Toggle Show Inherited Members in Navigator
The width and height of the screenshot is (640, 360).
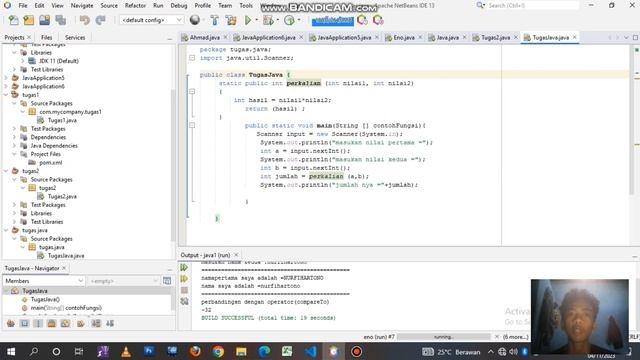tap(11, 323)
